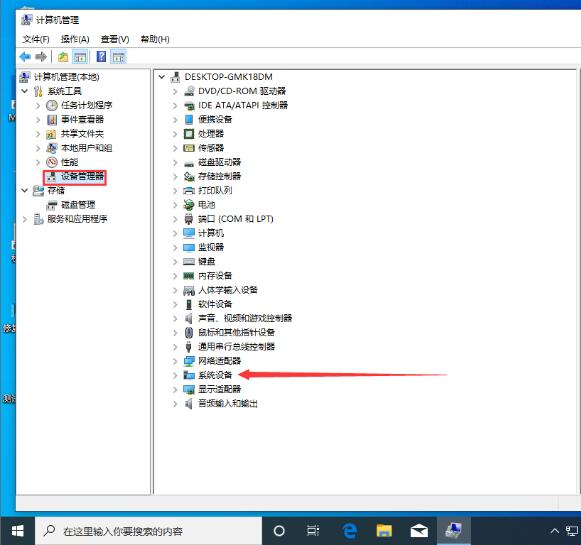The height and width of the screenshot is (545, 581).
Task: Select the 存储控制器 device category
Action: [x=219, y=176]
